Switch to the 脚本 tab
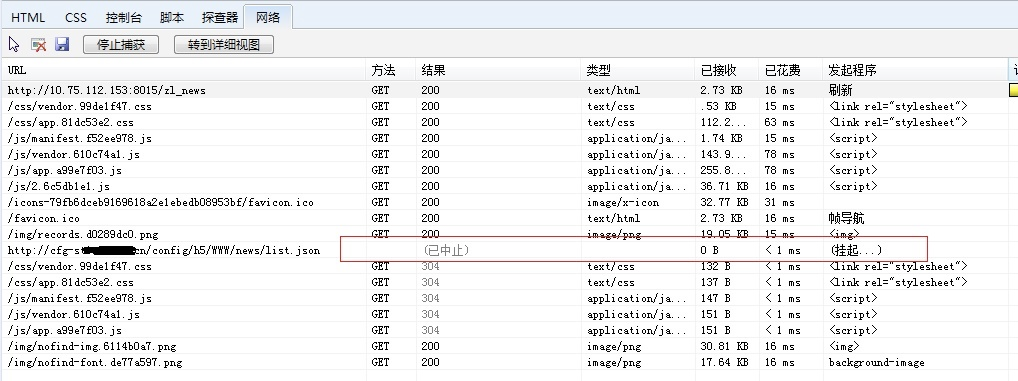The height and width of the screenshot is (381, 1018). (x=171, y=18)
